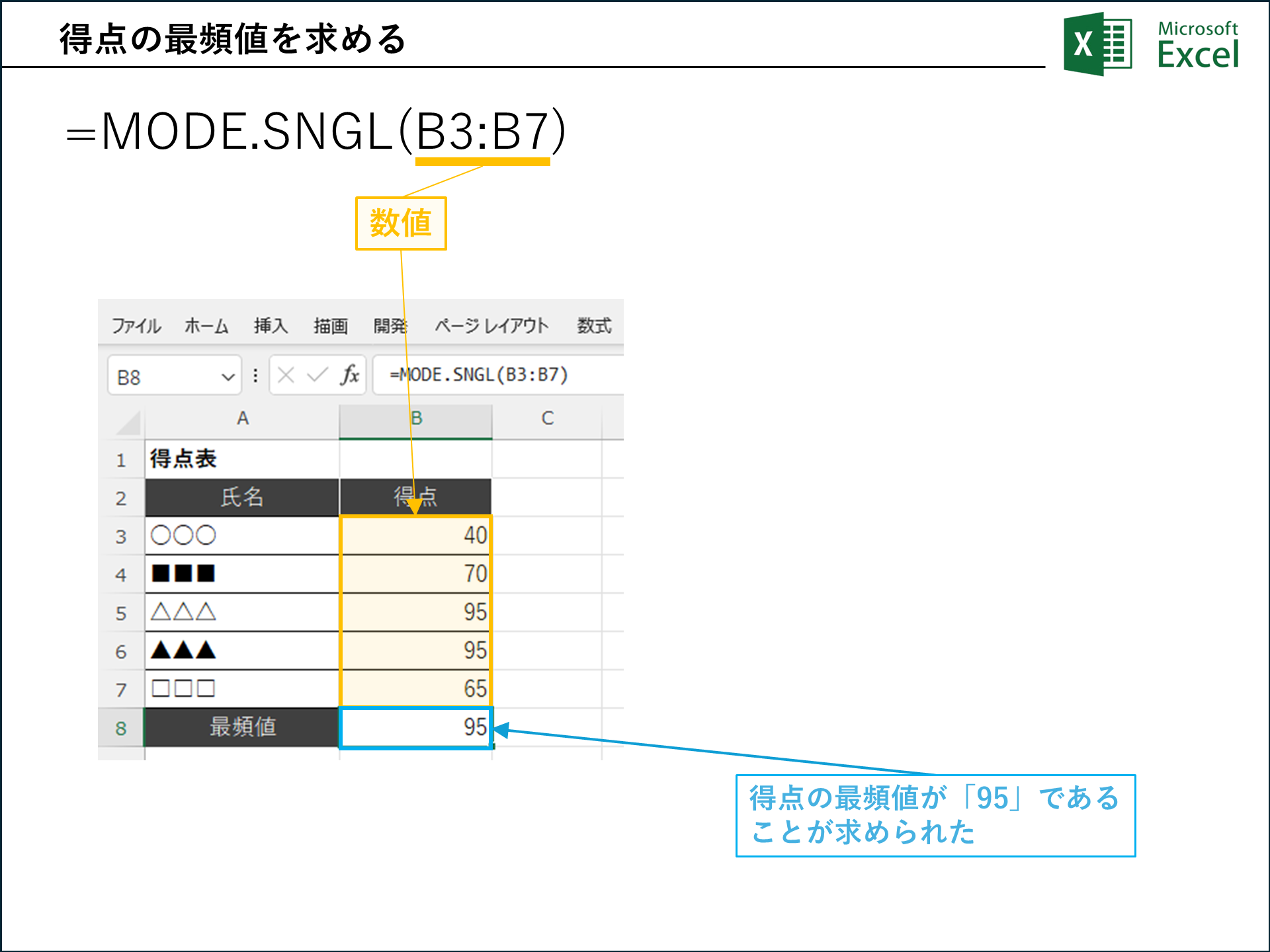Click inside the formula bar showing =MODE.SNGL(B3:B7)

[x=479, y=375]
